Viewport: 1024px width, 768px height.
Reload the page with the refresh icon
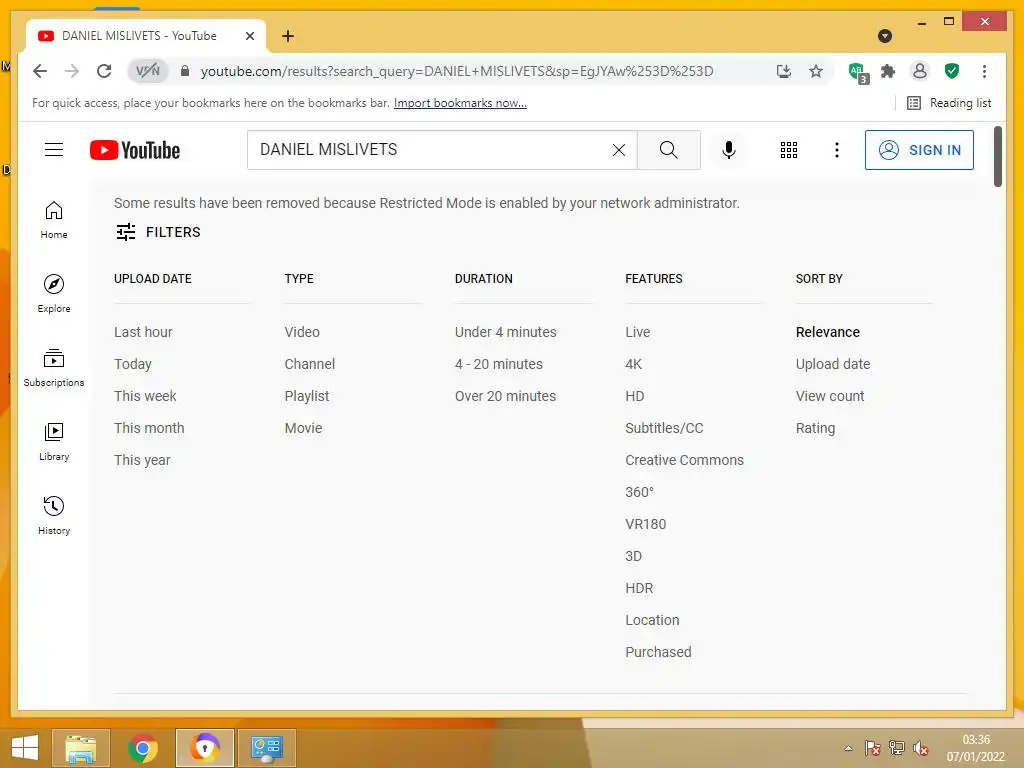coord(104,71)
